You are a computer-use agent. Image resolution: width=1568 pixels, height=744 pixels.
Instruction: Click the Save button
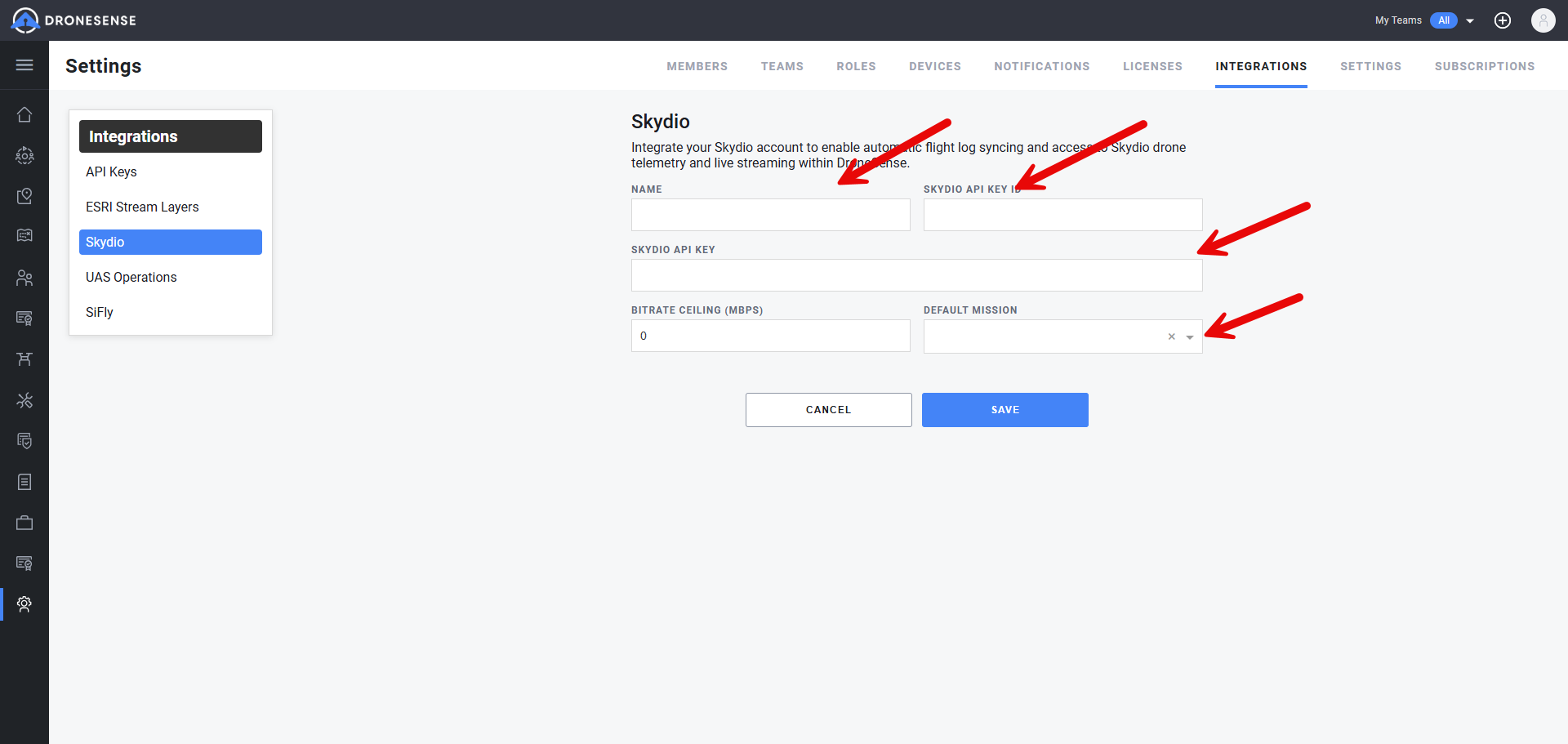[1005, 410]
